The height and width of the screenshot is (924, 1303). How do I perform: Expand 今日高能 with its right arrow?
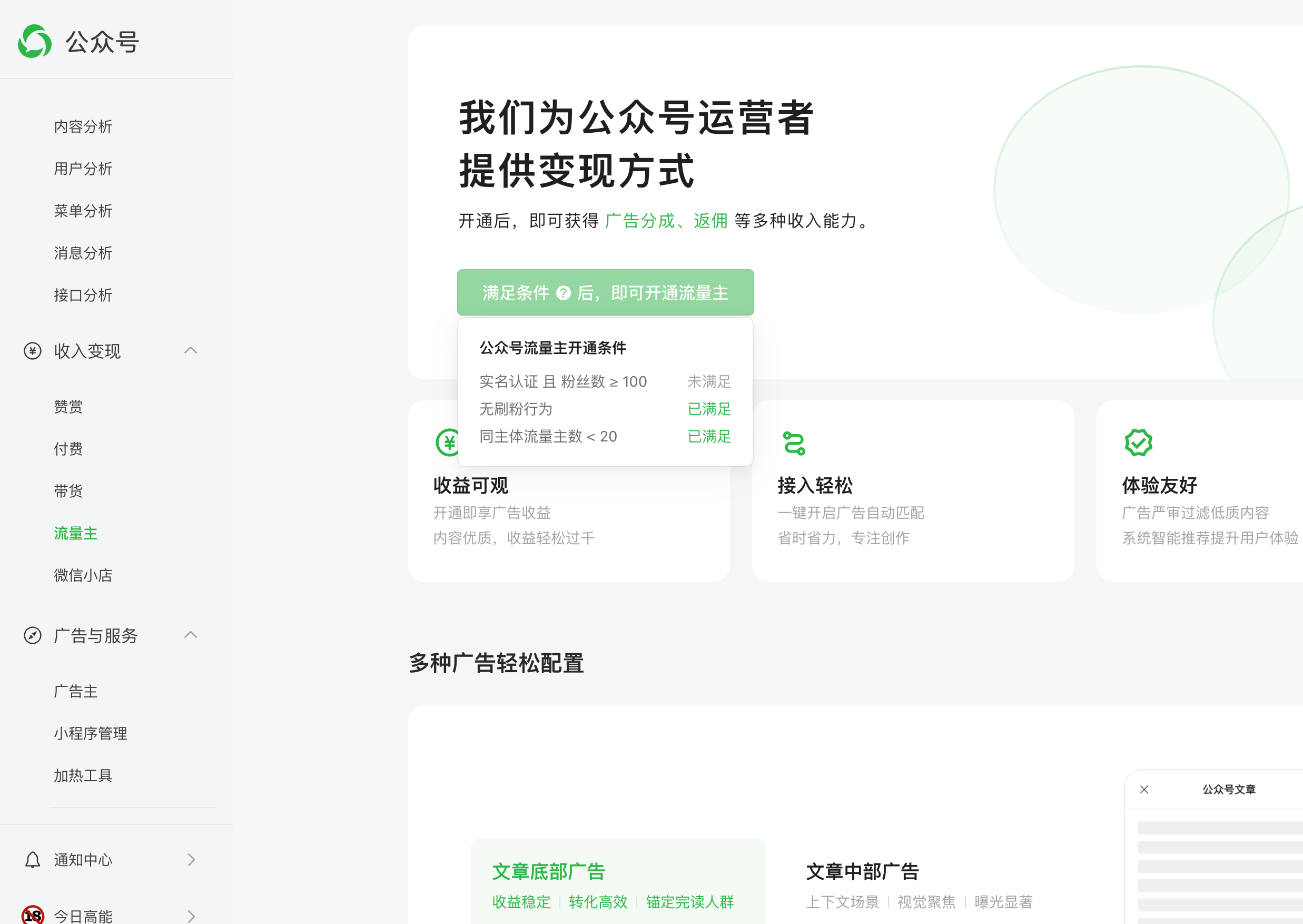click(191, 916)
